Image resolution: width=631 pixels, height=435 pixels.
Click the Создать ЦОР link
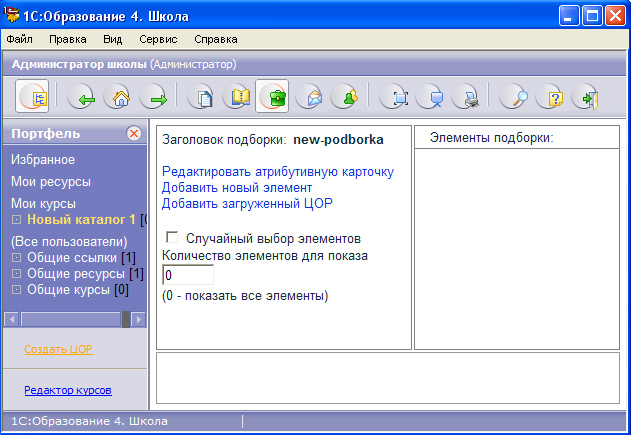(x=58, y=349)
